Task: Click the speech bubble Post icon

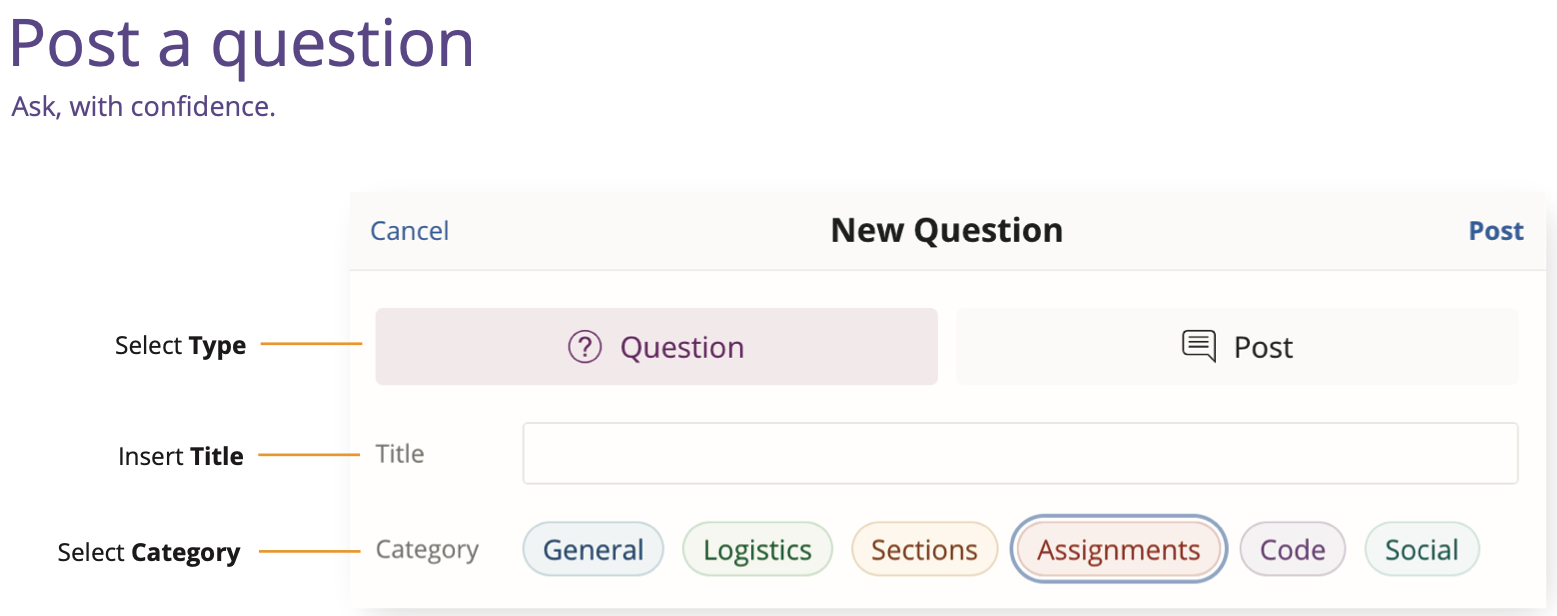Action: (1199, 346)
